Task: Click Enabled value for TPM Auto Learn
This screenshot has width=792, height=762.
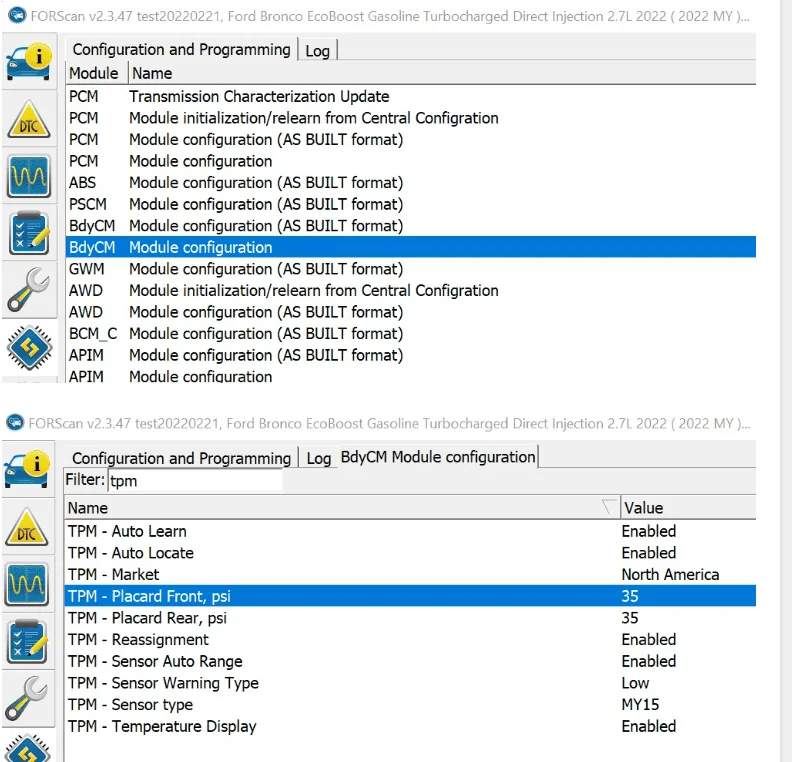Action: 649,531
